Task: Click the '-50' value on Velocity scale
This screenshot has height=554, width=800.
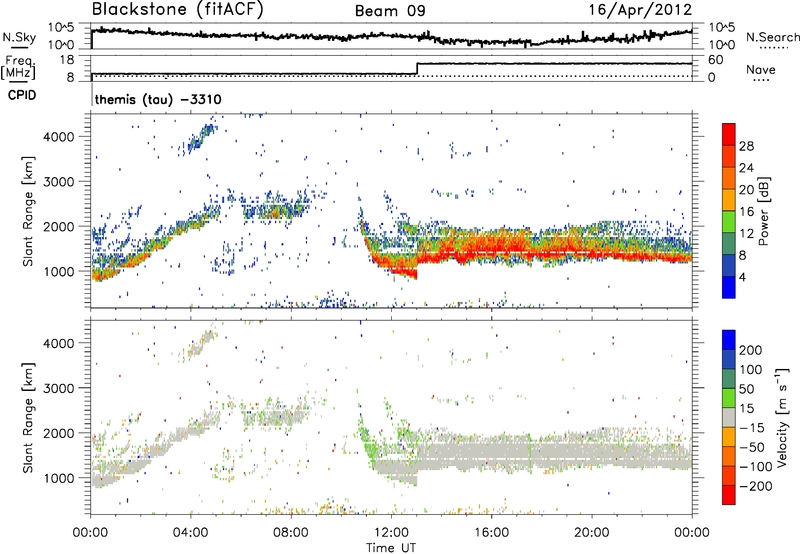Action: pyautogui.click(x=754, y=447)
